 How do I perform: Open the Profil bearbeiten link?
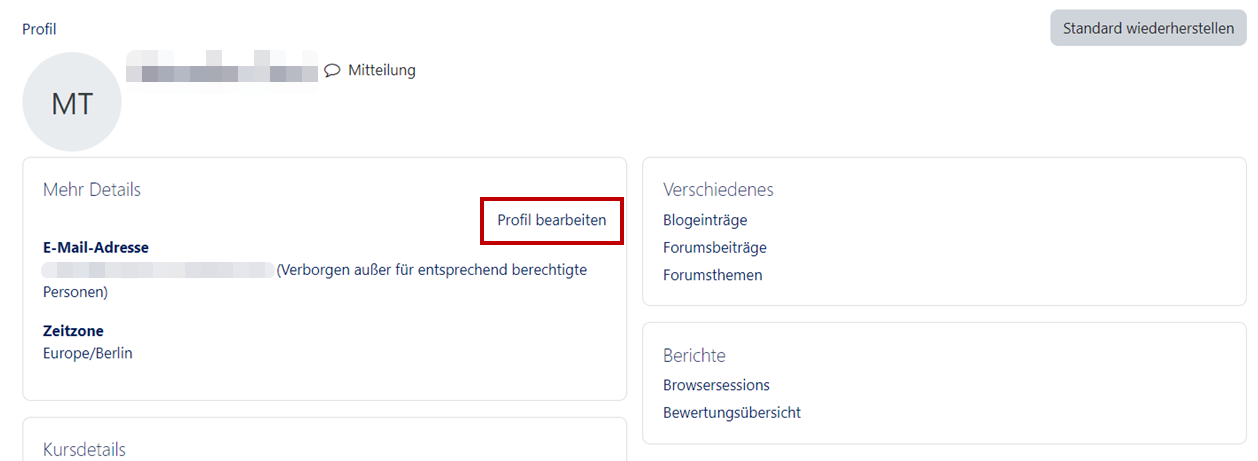[x=552, y=220]
